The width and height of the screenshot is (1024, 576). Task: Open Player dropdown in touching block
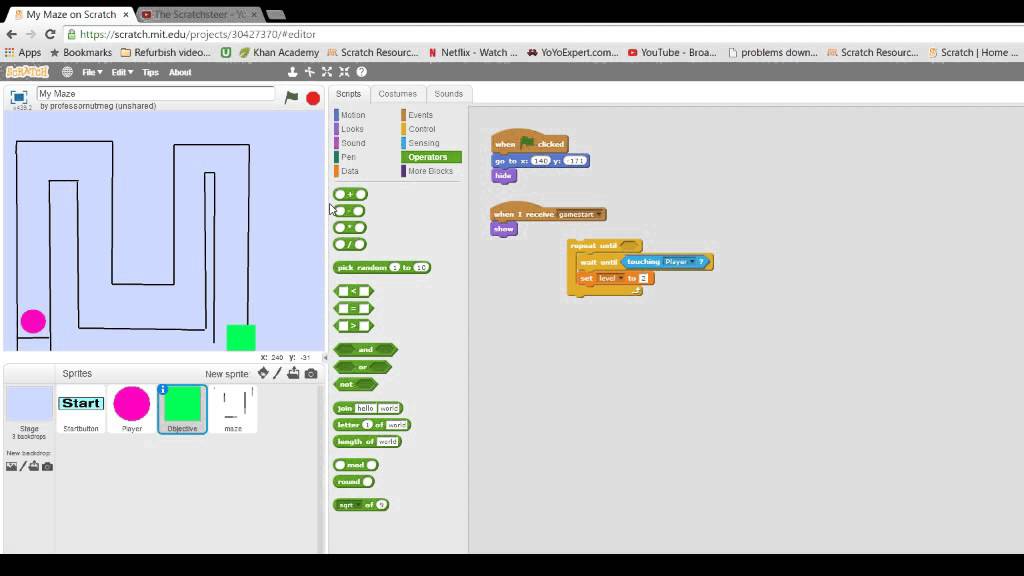point(692,262)
